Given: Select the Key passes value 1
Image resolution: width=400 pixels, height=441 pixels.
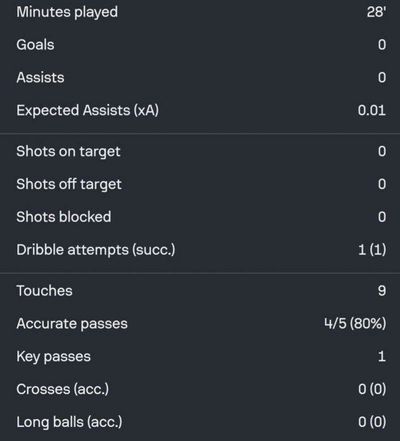Looking at the screenshot, I should 382,357.
